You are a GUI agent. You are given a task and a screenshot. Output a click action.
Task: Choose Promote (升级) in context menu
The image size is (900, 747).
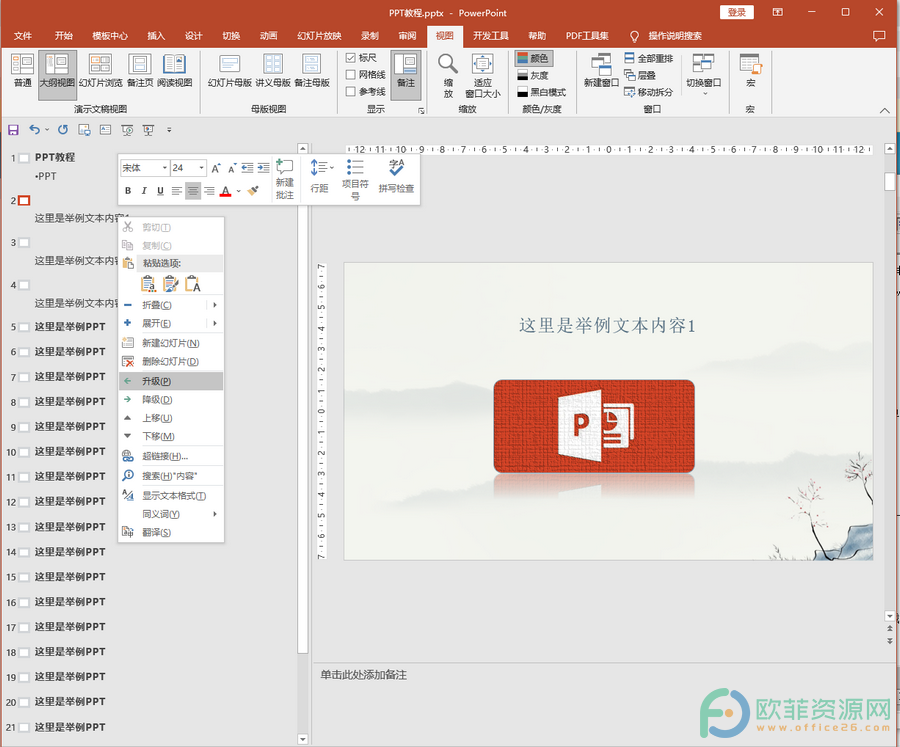(x=171, y=381)
